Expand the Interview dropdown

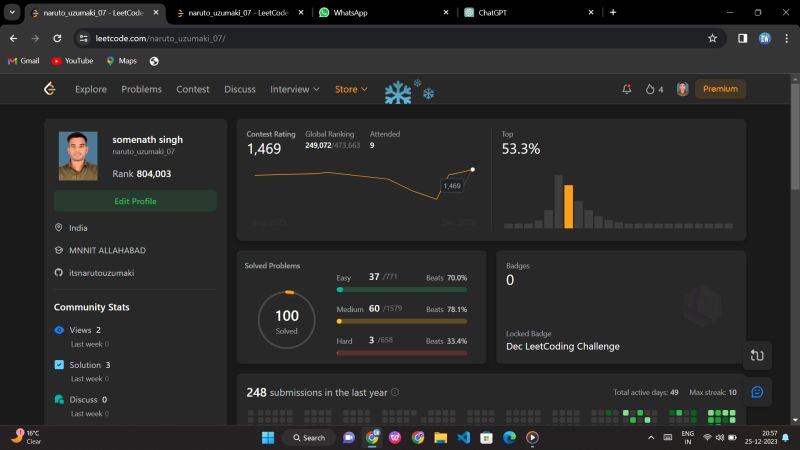[294, 89]
